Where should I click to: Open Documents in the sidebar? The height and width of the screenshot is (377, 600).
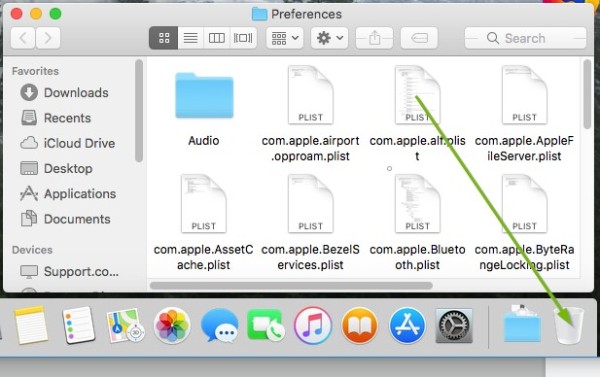click(65, 219)
